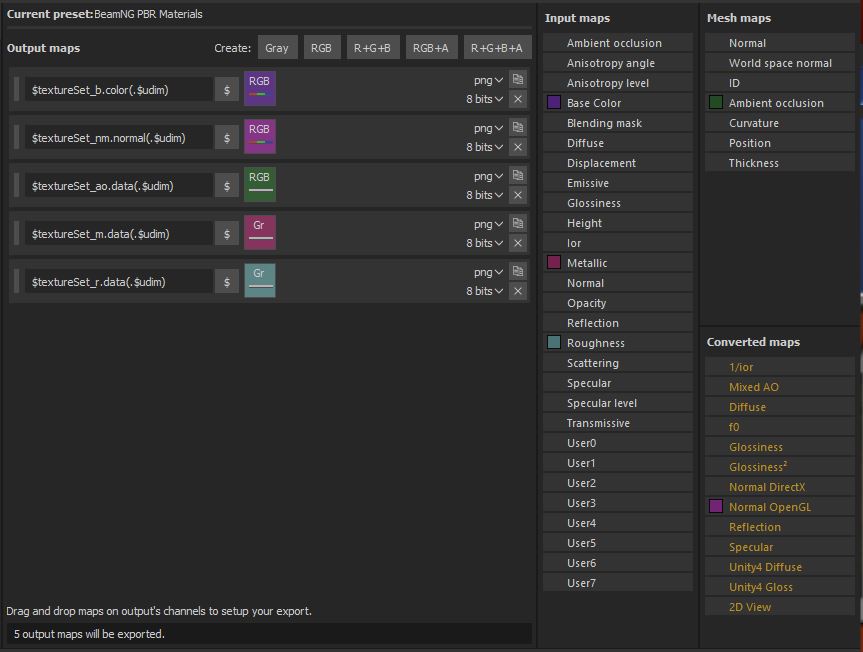Click the Normal OpenGL converted map
Viewport: 863px width, 652px height.
[769, 507]
